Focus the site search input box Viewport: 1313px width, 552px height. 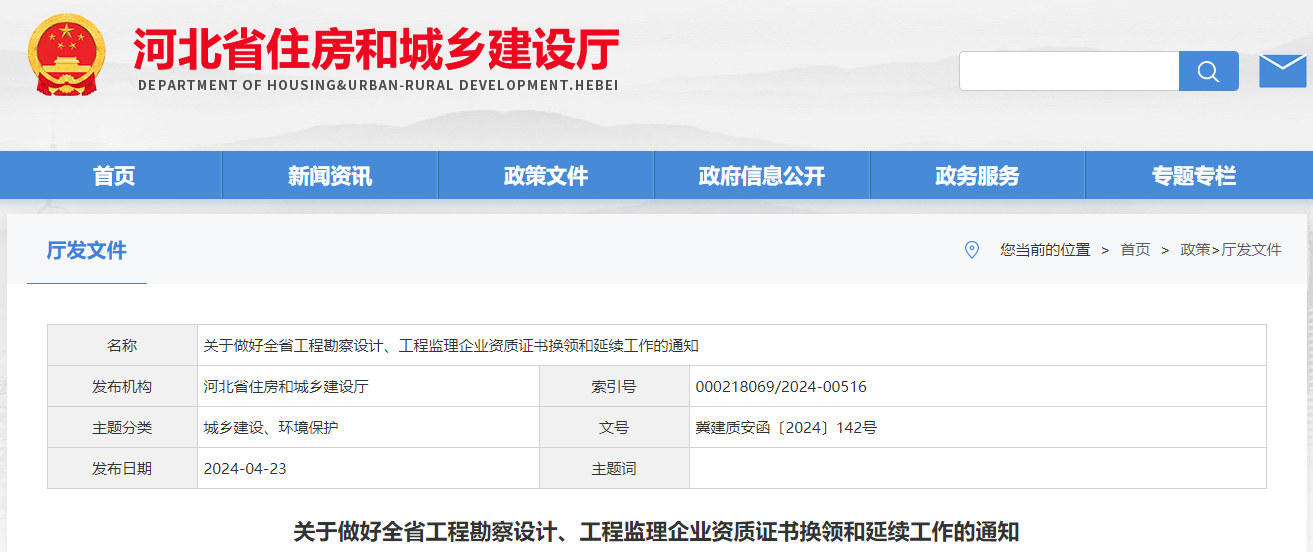point(1069,71)
